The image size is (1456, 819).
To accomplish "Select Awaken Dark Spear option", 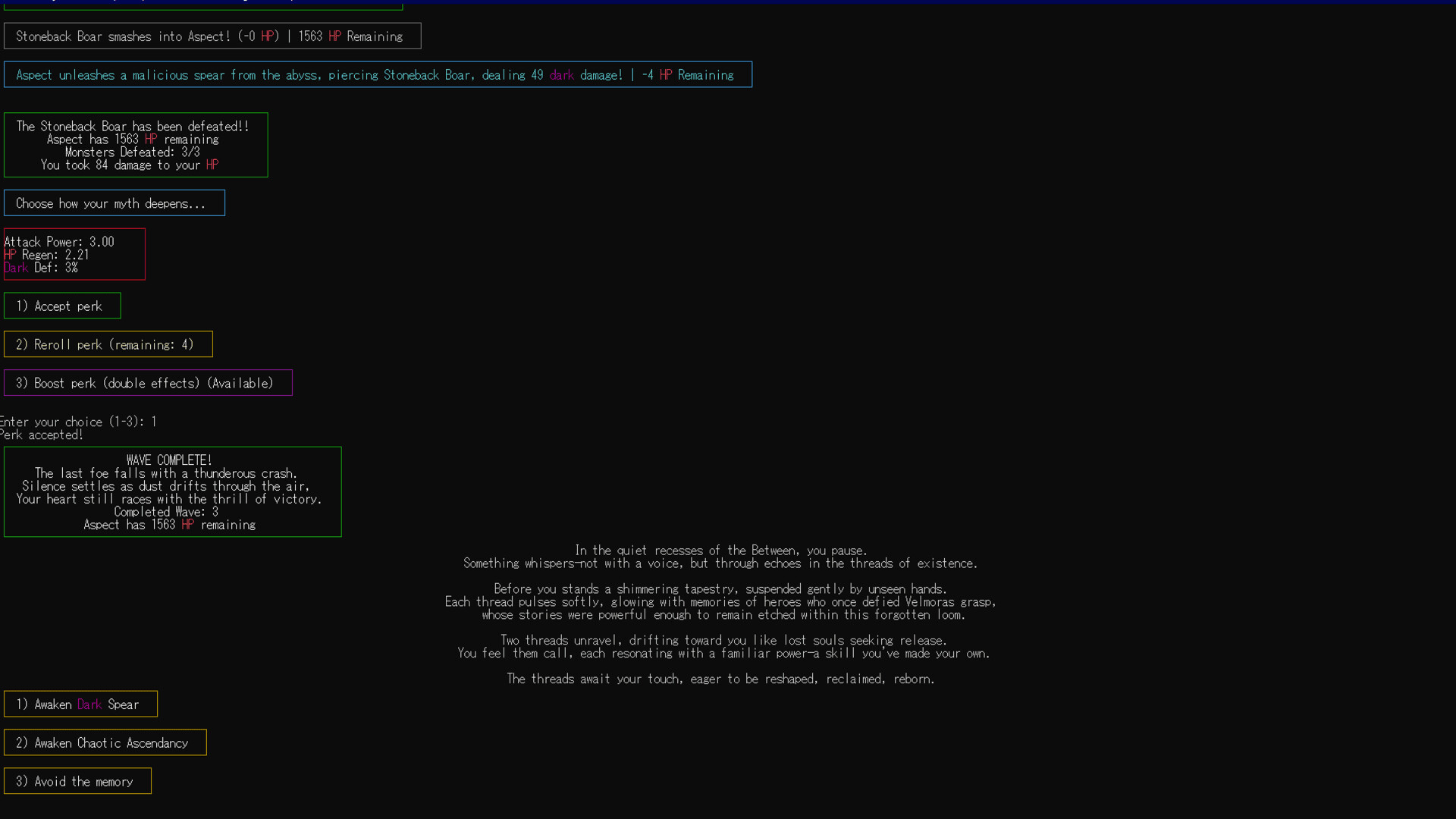I will tap(80, 704).
